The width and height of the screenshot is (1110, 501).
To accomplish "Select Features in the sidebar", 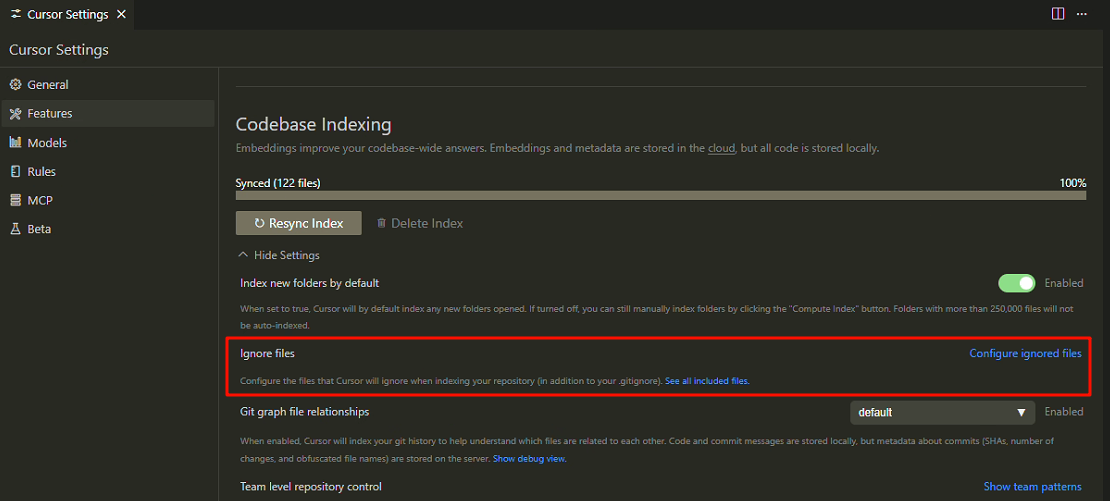I will (108, 113).
